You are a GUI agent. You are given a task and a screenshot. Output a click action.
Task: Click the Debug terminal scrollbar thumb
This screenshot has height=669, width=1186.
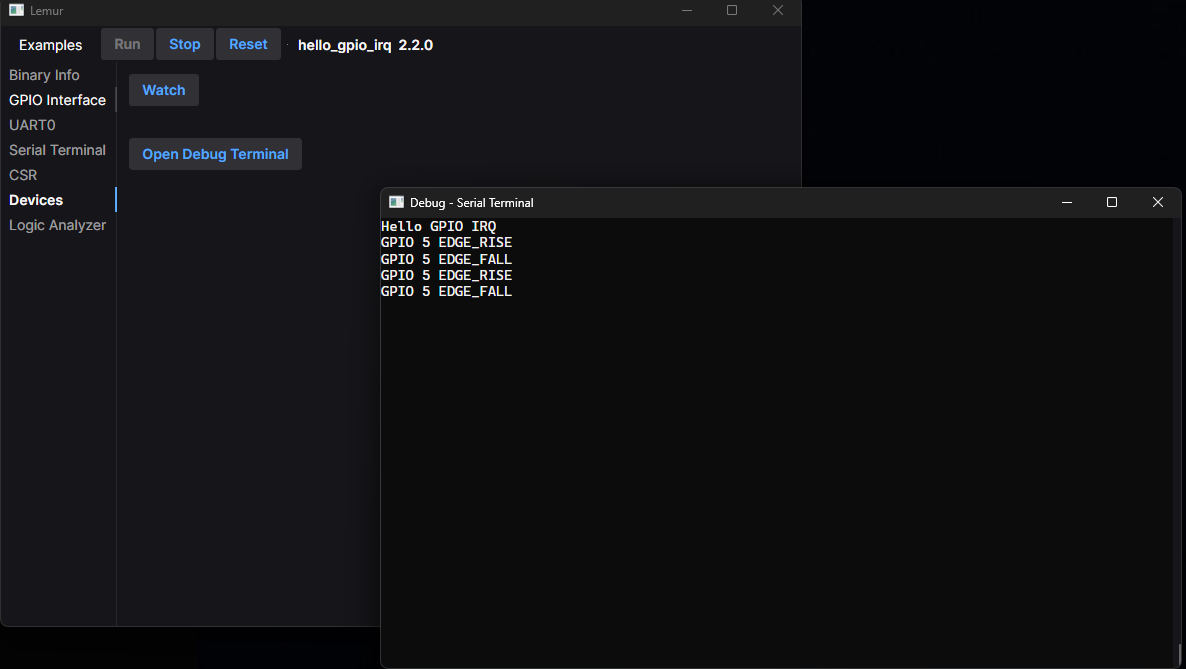[1178, 655]
